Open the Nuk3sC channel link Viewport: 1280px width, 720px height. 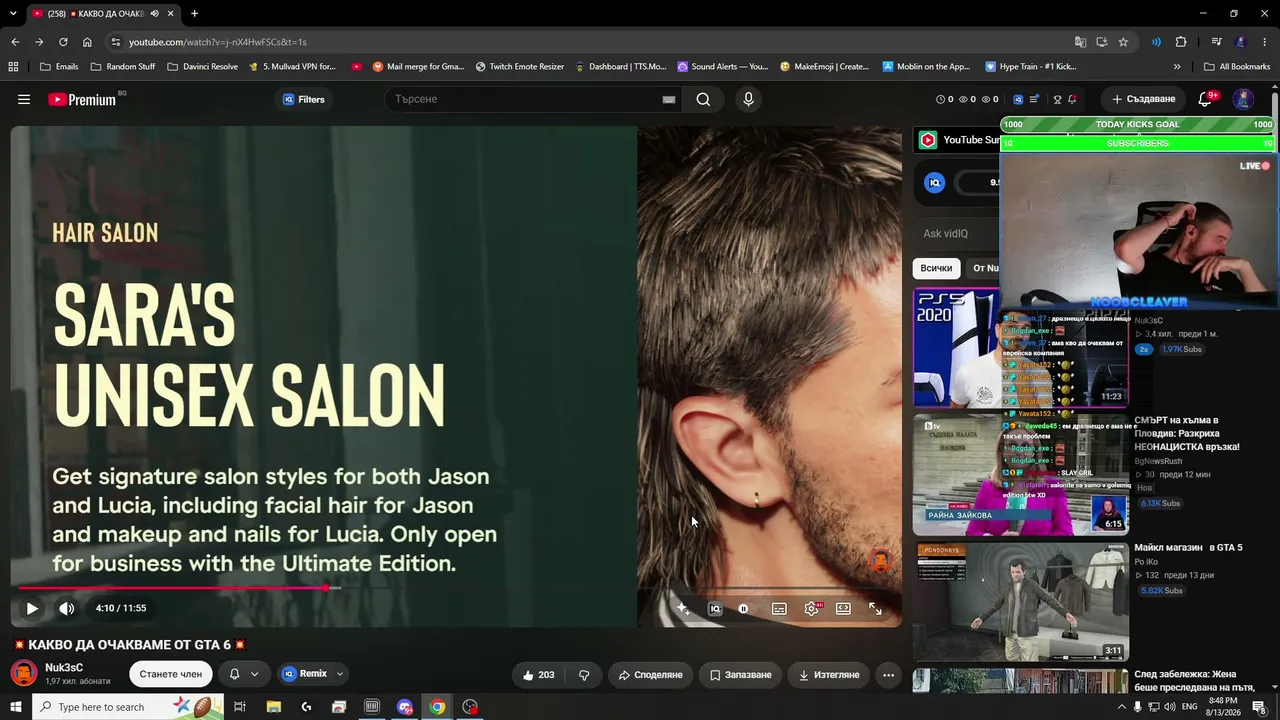(64, 667)
